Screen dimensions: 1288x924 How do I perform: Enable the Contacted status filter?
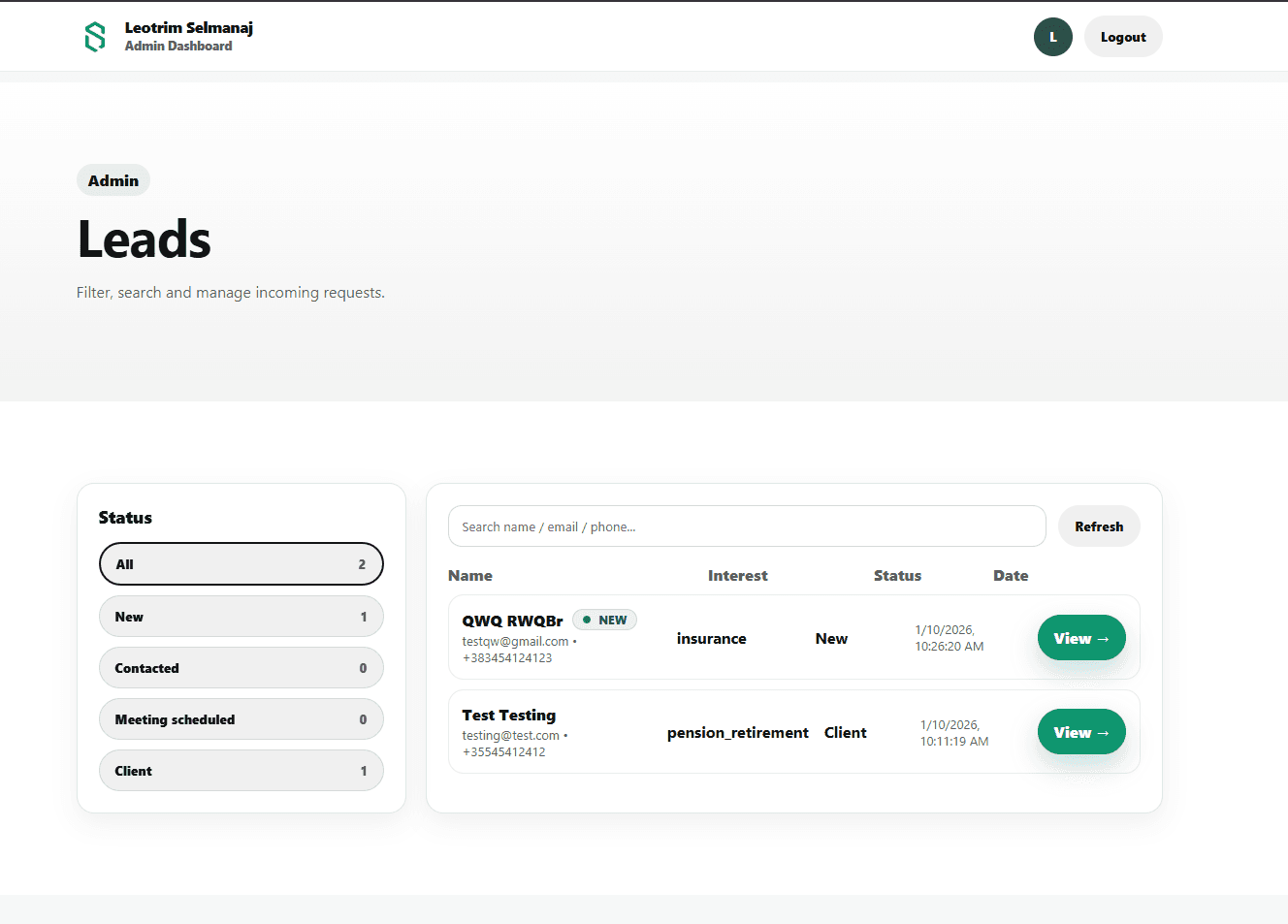(241, 667)
